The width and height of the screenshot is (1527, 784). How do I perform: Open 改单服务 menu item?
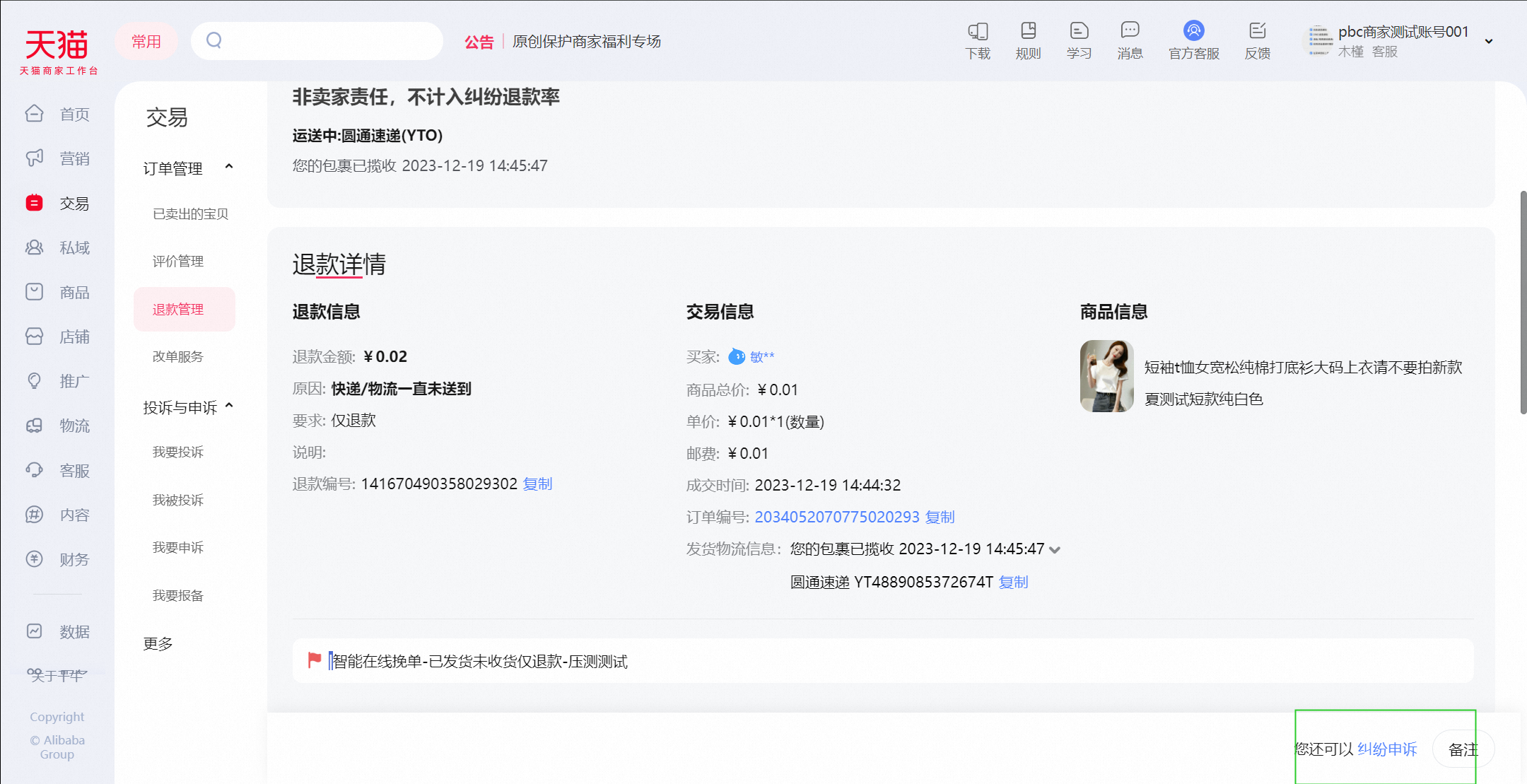click(178, 356)
